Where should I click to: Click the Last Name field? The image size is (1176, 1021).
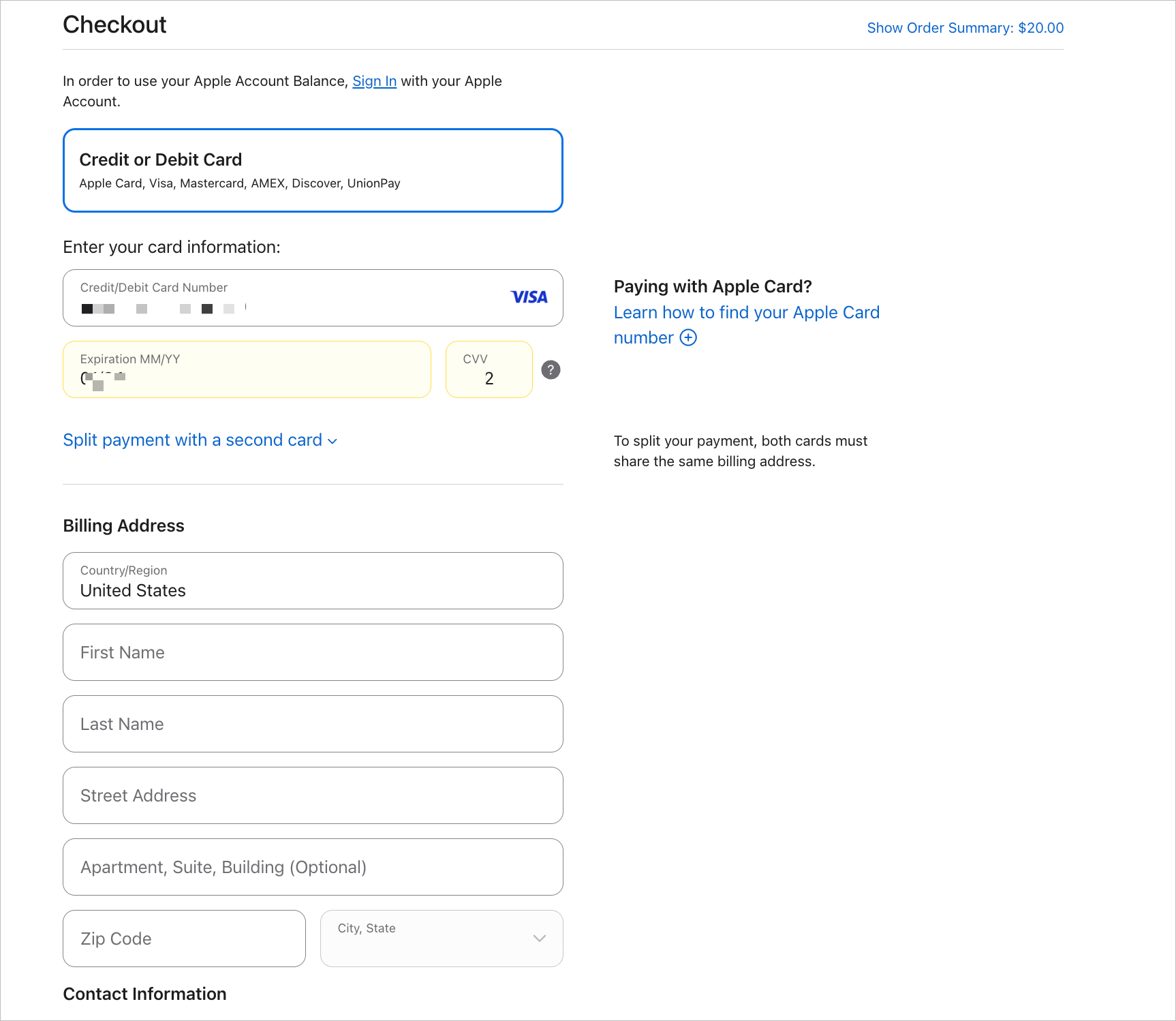tap(313, 724)
